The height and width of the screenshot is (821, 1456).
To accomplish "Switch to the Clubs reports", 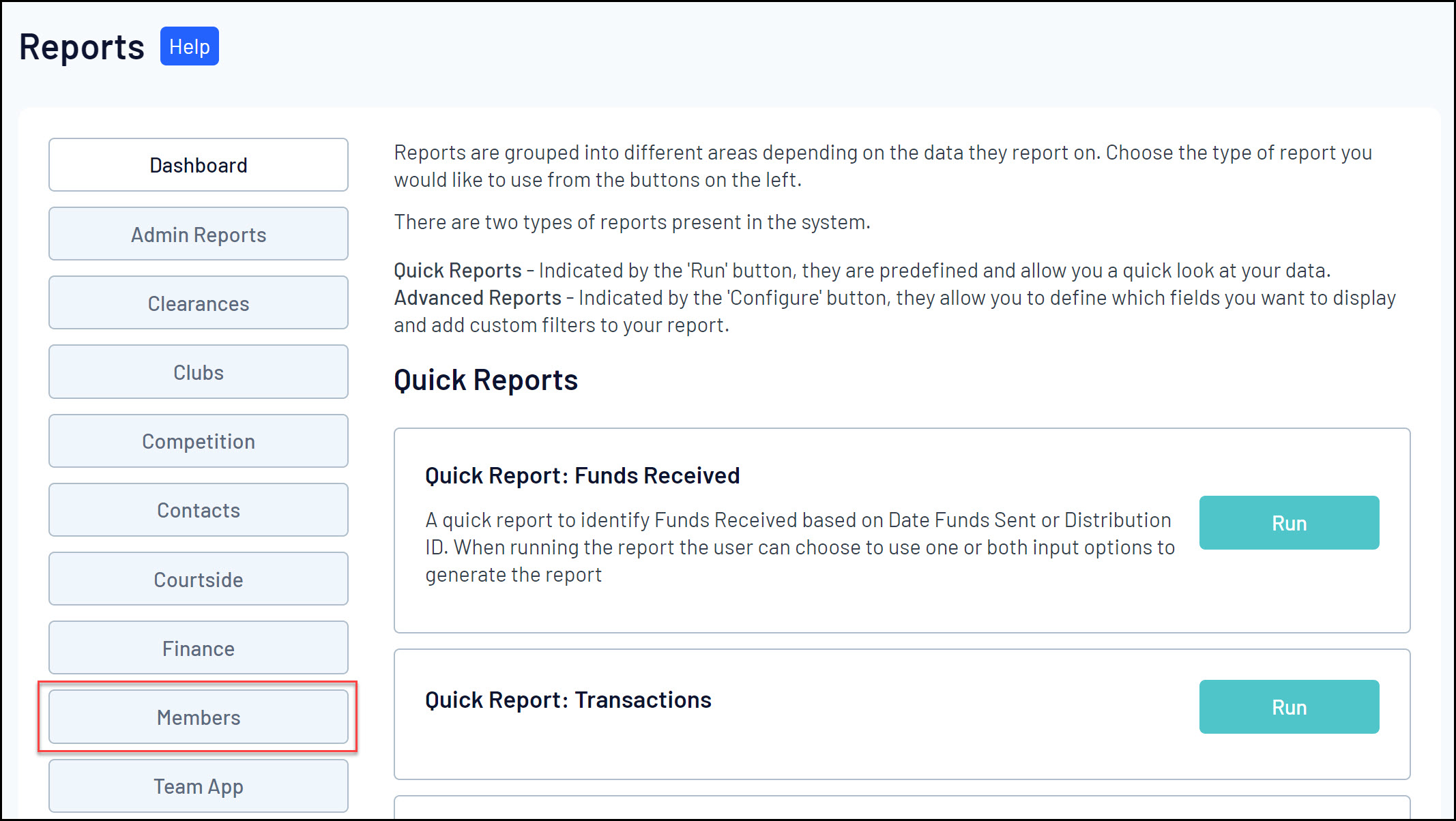I will (198, 372).
